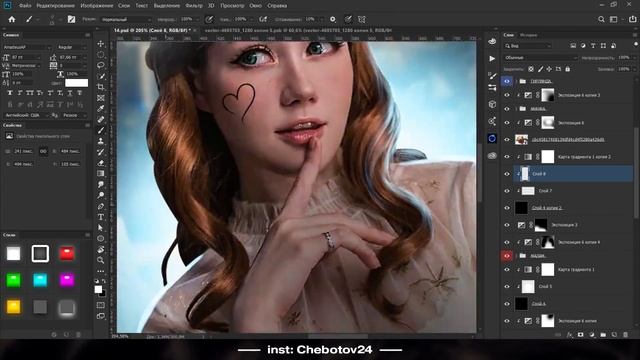
Task: Click the search icon at top right
Action: click(x=601, y=19)
